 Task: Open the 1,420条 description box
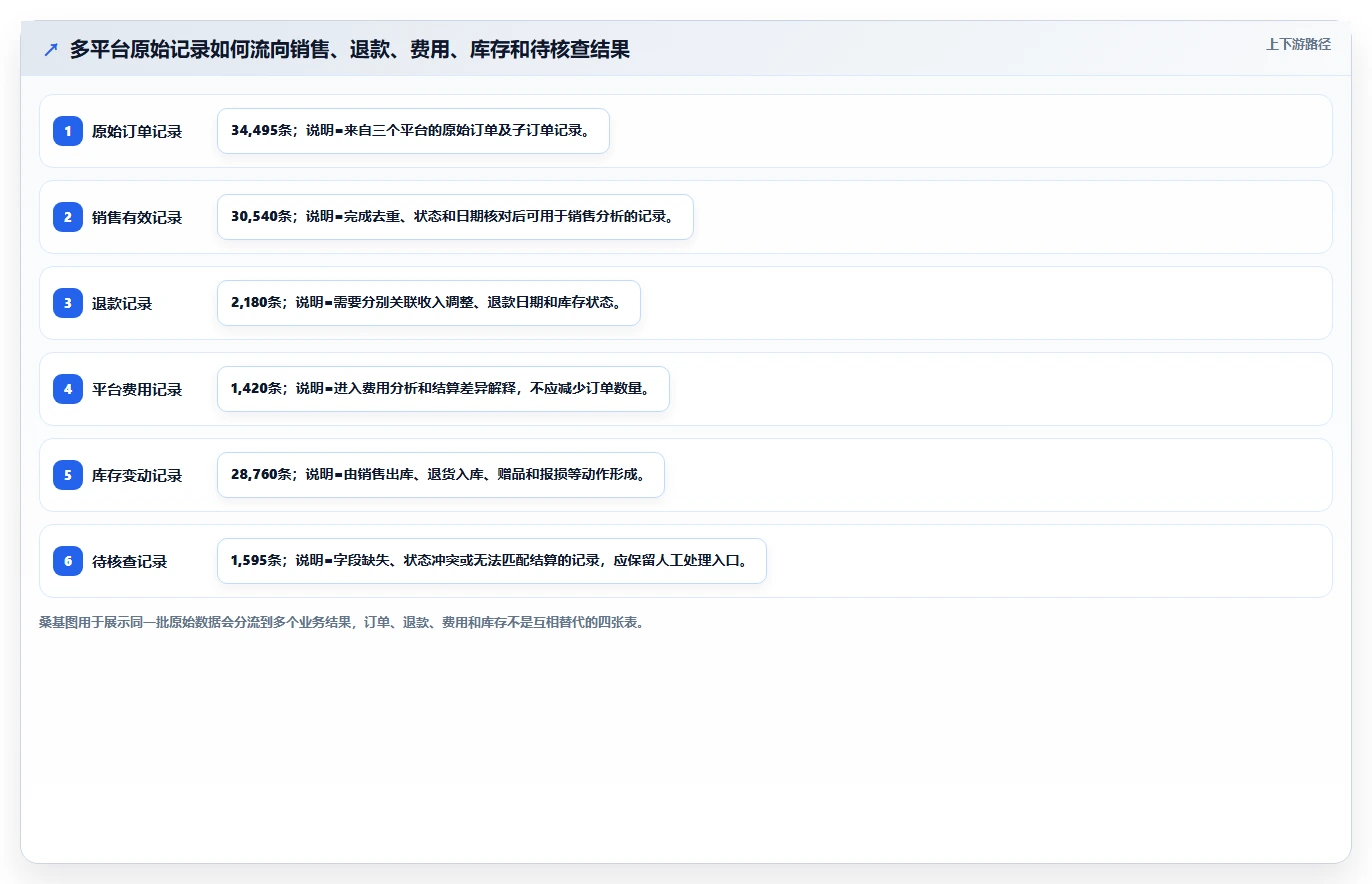[443, 389]
